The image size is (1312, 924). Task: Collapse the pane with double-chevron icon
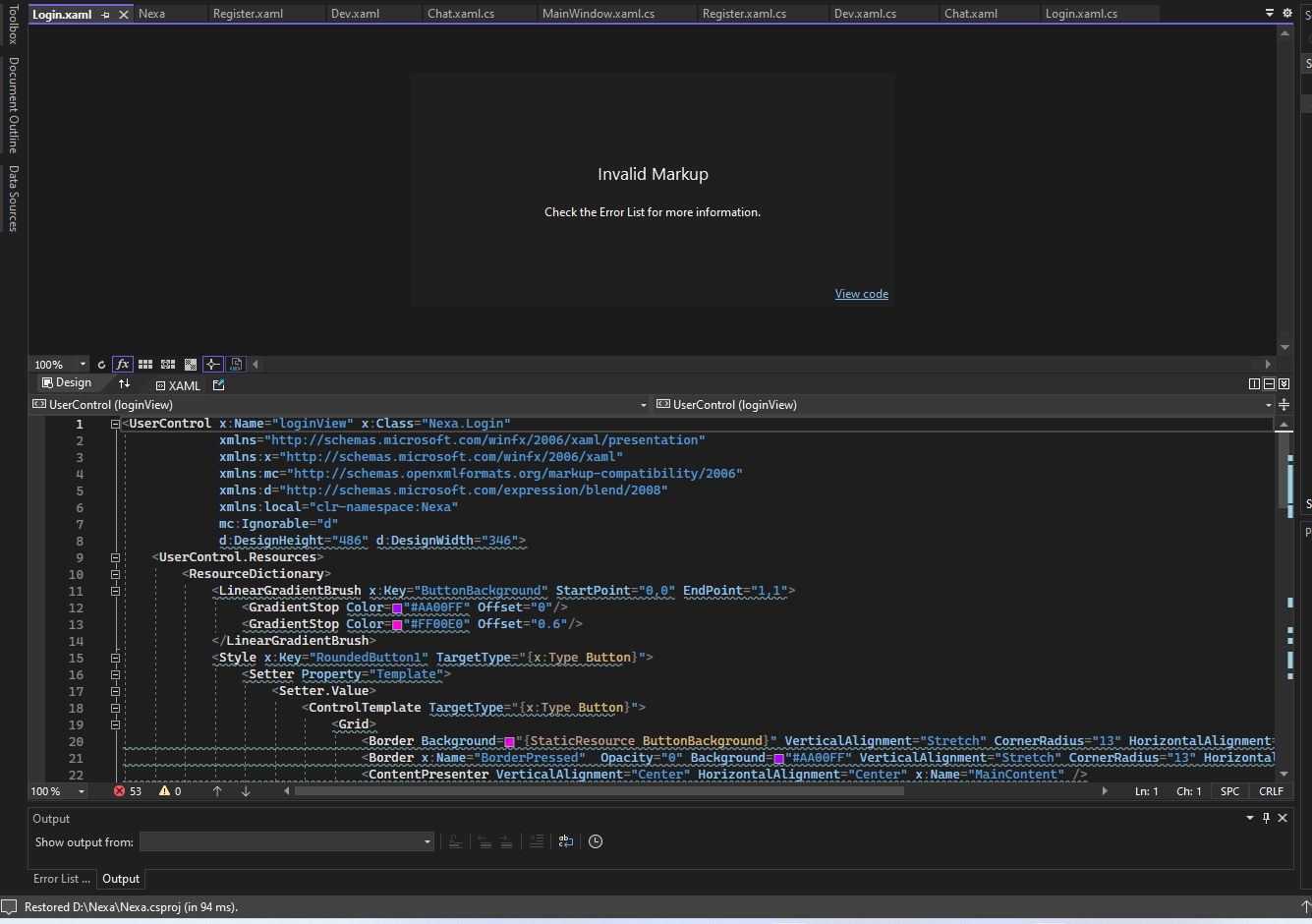pyautogui.click(x=1283, y=384)
